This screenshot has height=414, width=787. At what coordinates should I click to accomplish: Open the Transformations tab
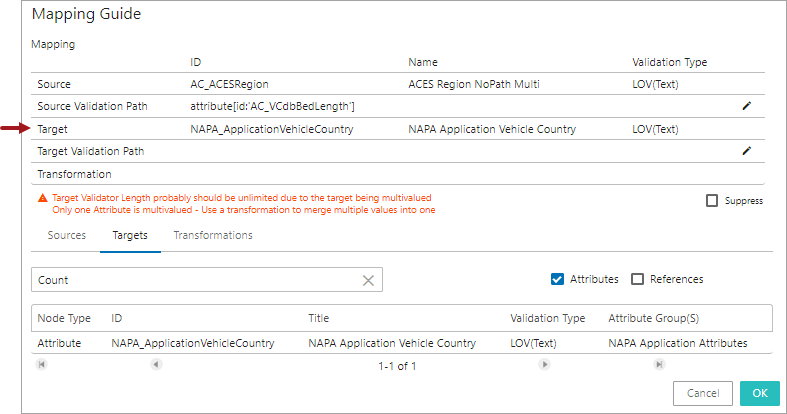[x=213, y=236]
